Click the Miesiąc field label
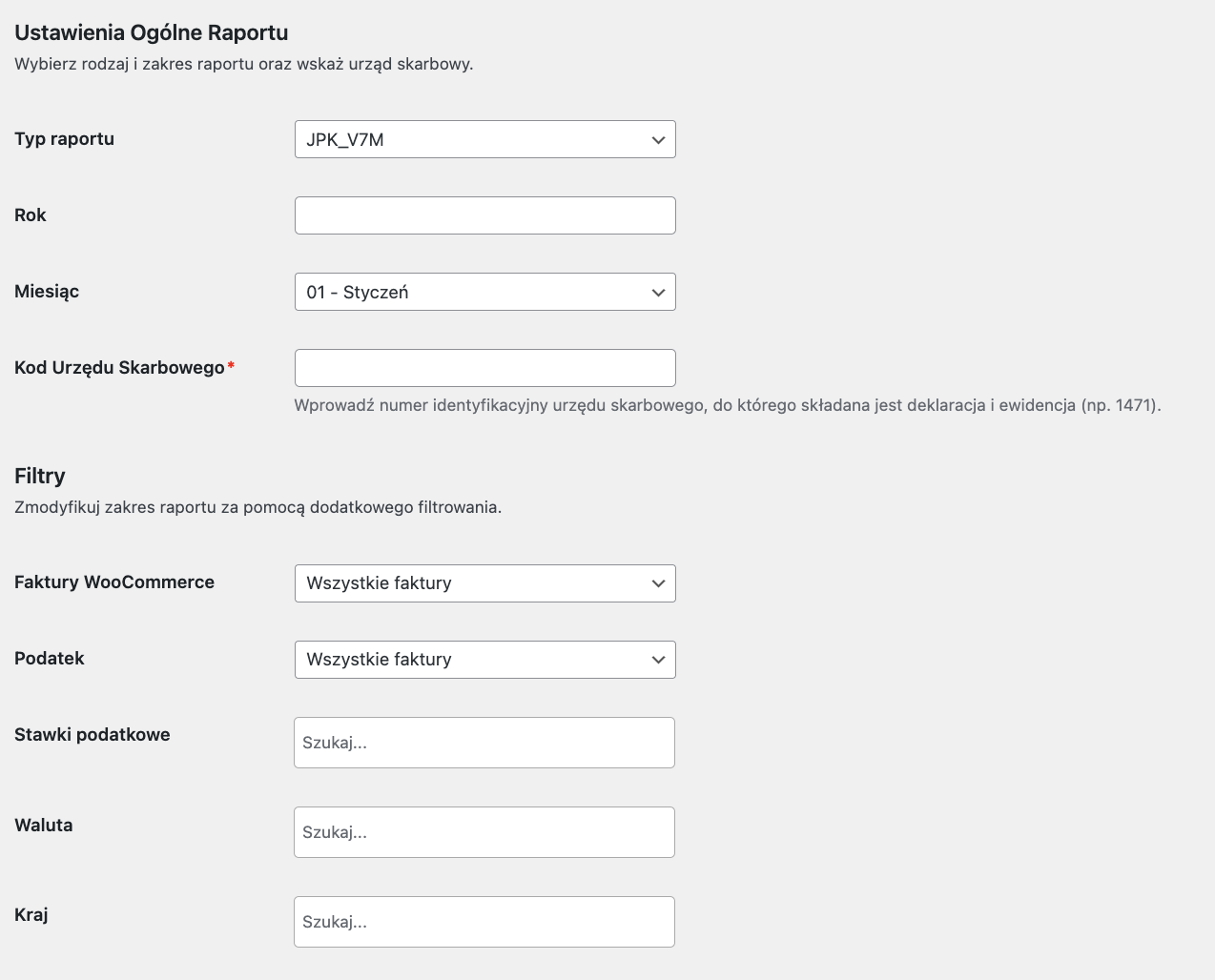Image resolution: width=1215 pixels, height=980 pixels. (x=47, y=292)
